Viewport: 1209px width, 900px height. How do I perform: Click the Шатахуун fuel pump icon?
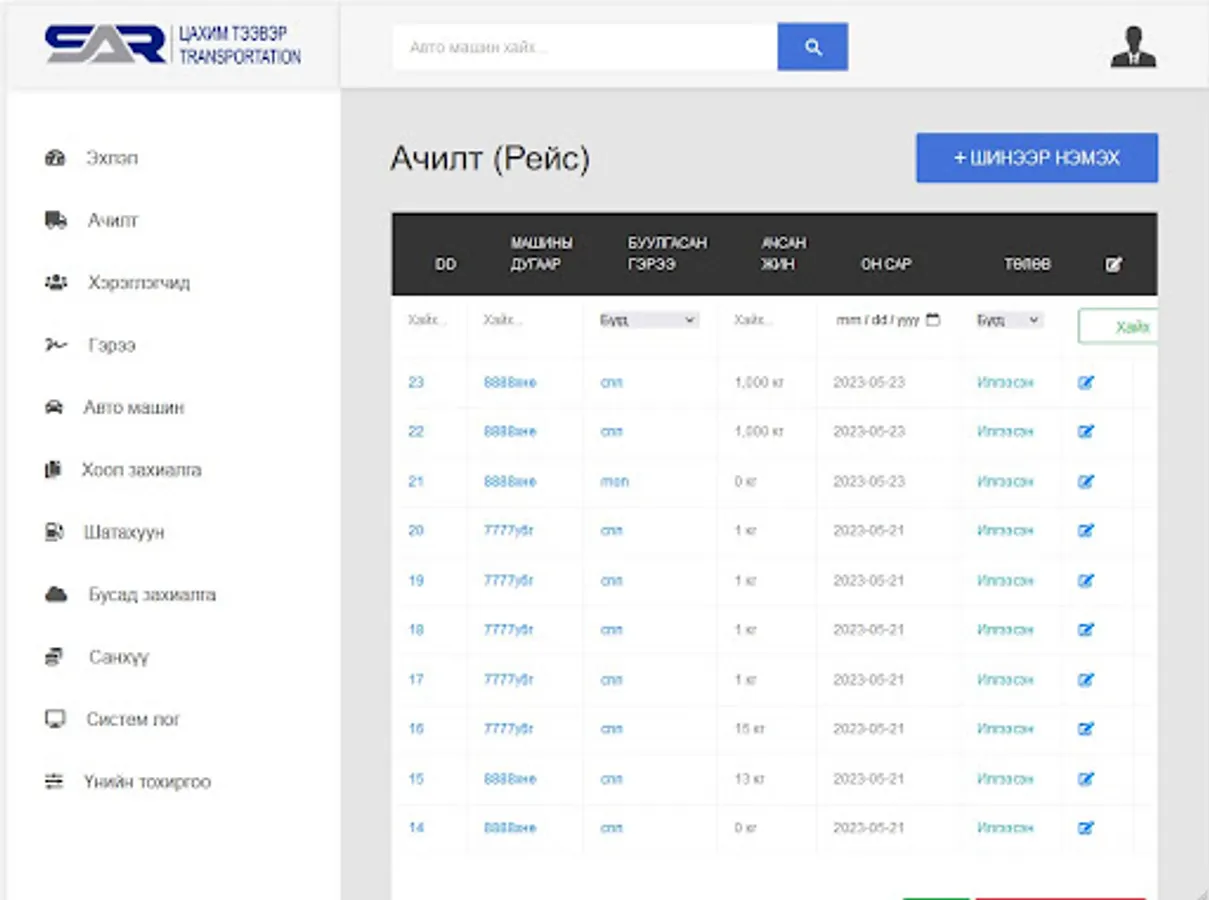[55, 532]
